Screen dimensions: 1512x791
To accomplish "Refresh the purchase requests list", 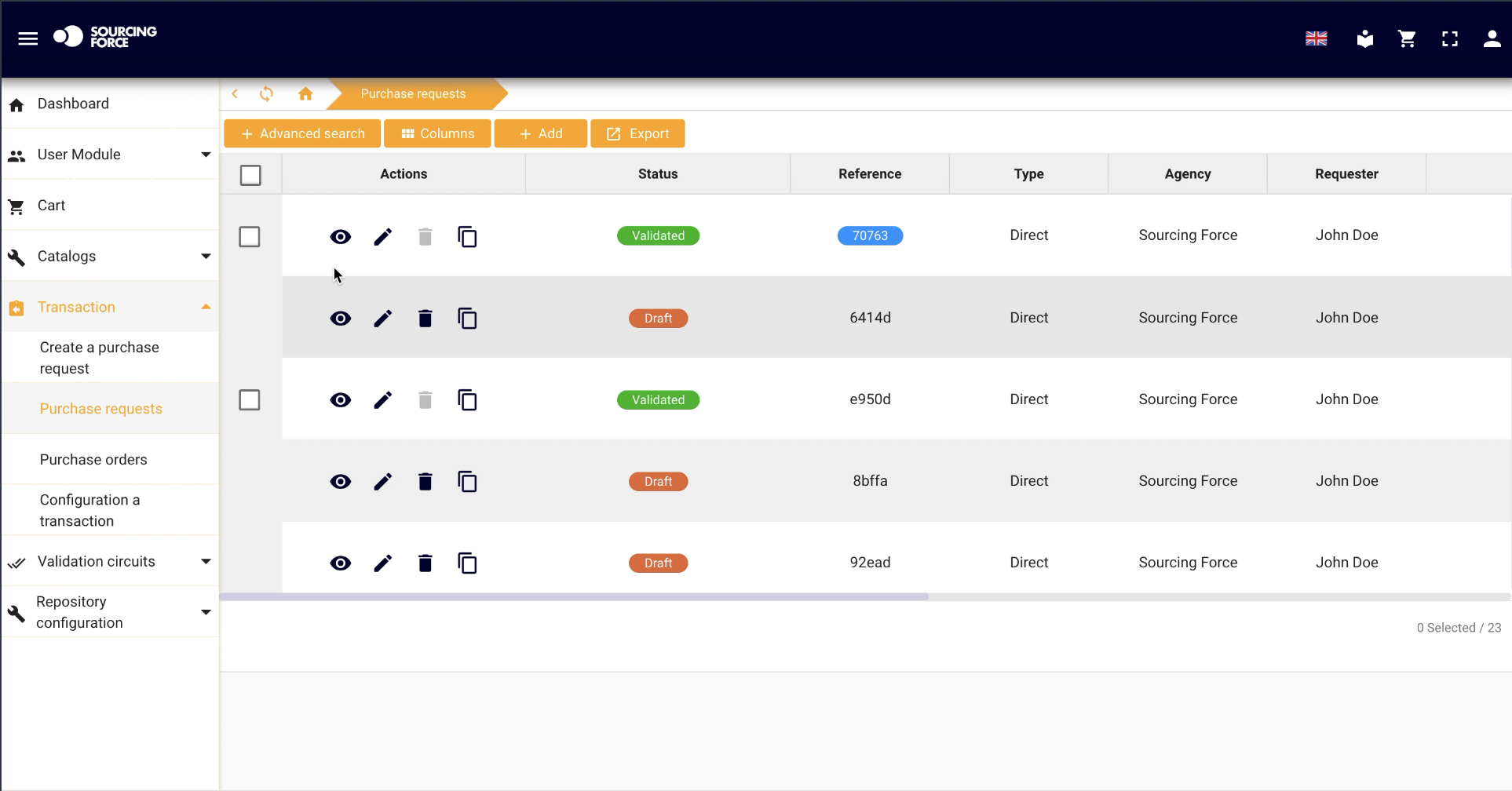I will click(267, 93).
